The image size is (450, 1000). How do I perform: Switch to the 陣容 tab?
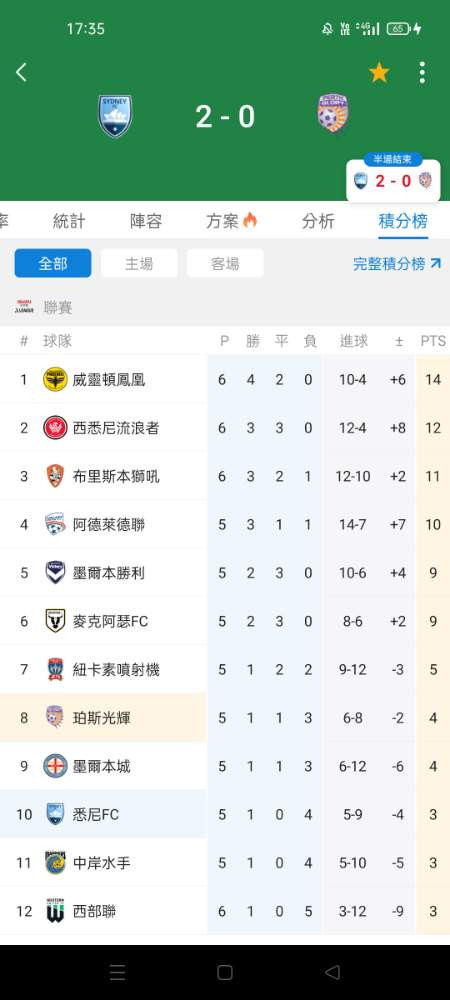coord(146,221)
